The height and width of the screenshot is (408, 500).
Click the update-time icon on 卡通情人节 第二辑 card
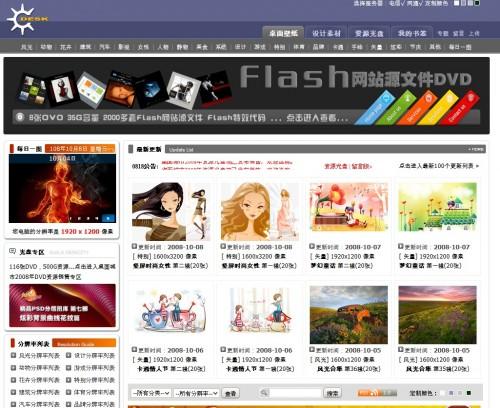pyautogui.click(x=134, y=350)
